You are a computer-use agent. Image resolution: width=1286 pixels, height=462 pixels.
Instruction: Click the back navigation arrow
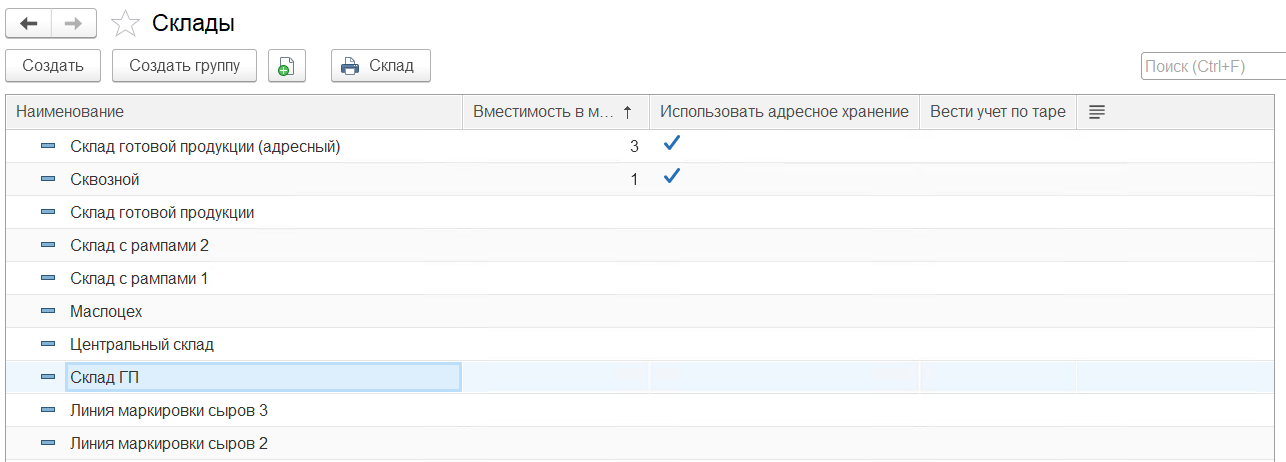pyautogui.click(x=29, y=23)
